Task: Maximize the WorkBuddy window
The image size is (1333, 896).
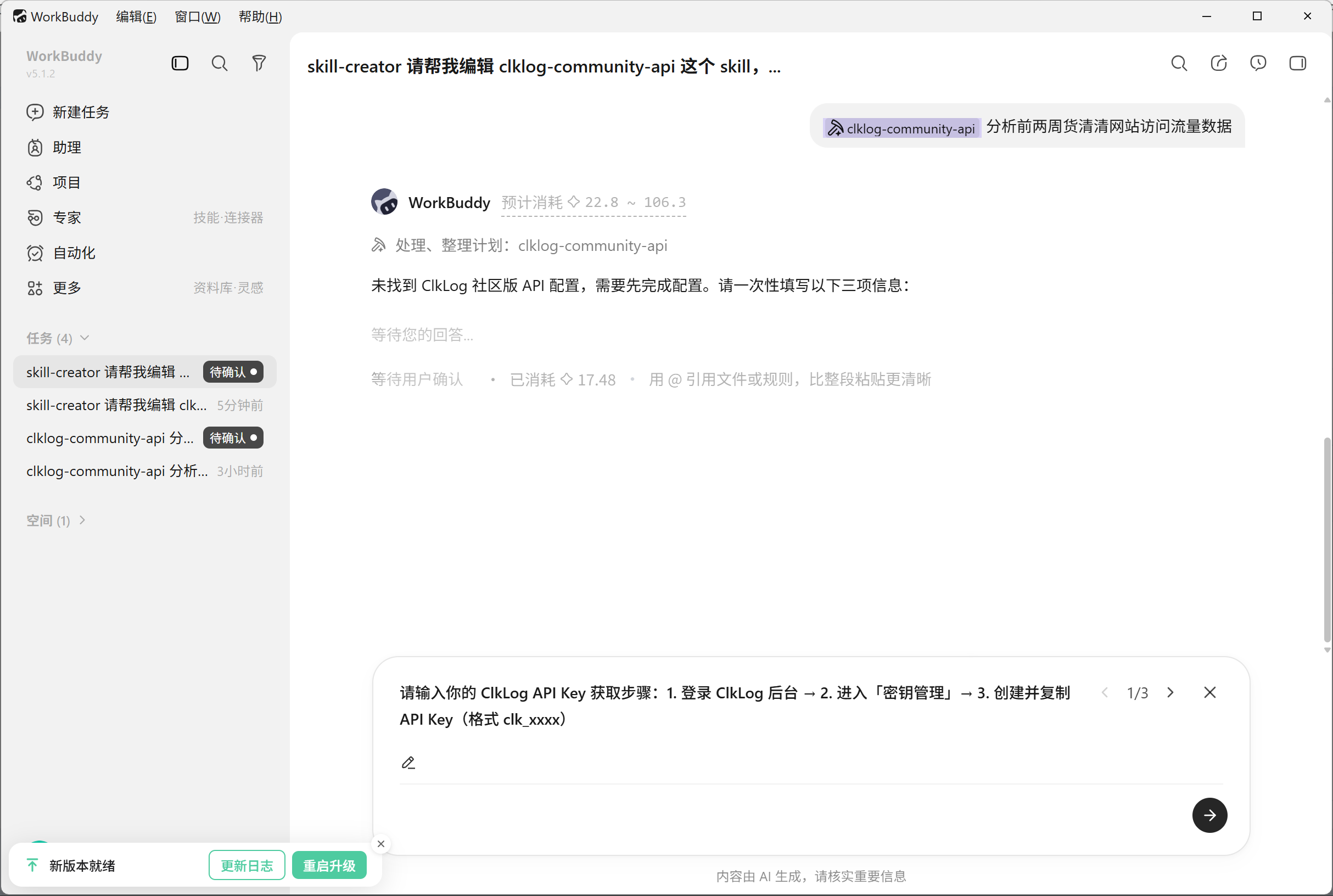Action: (1257, 16)
